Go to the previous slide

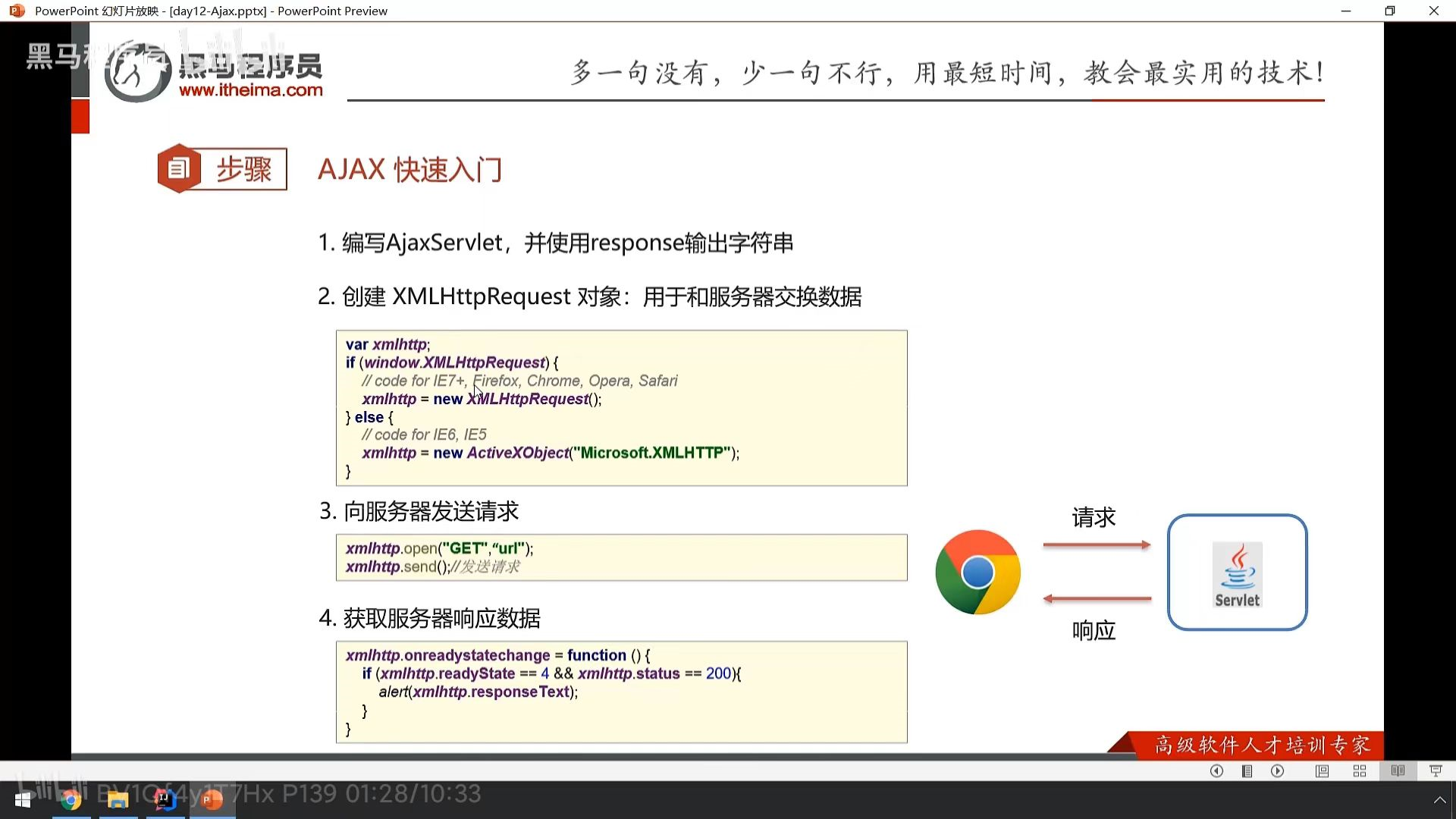click(1216, 771)
